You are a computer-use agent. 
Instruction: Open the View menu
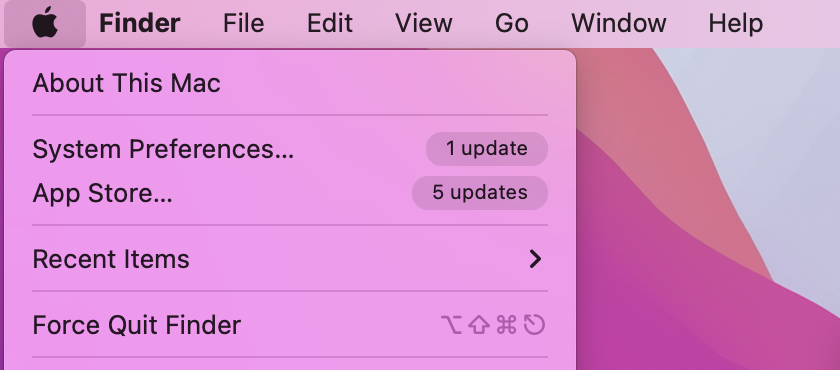click(424, 24)
